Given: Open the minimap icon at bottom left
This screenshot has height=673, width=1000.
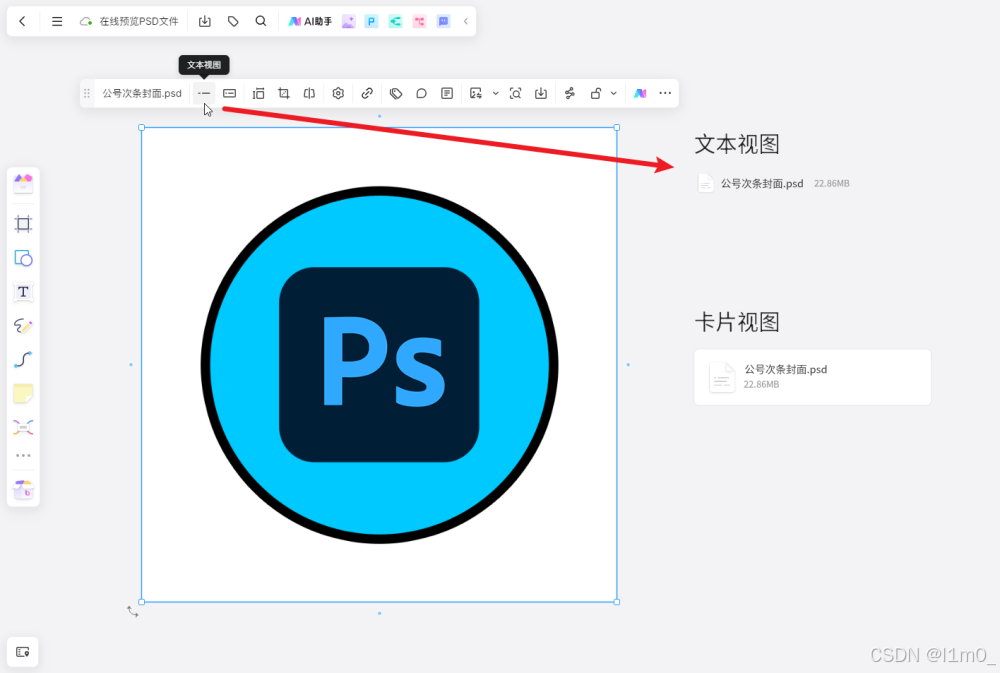Looking at the screenshot, I should [x=23, y=652].
